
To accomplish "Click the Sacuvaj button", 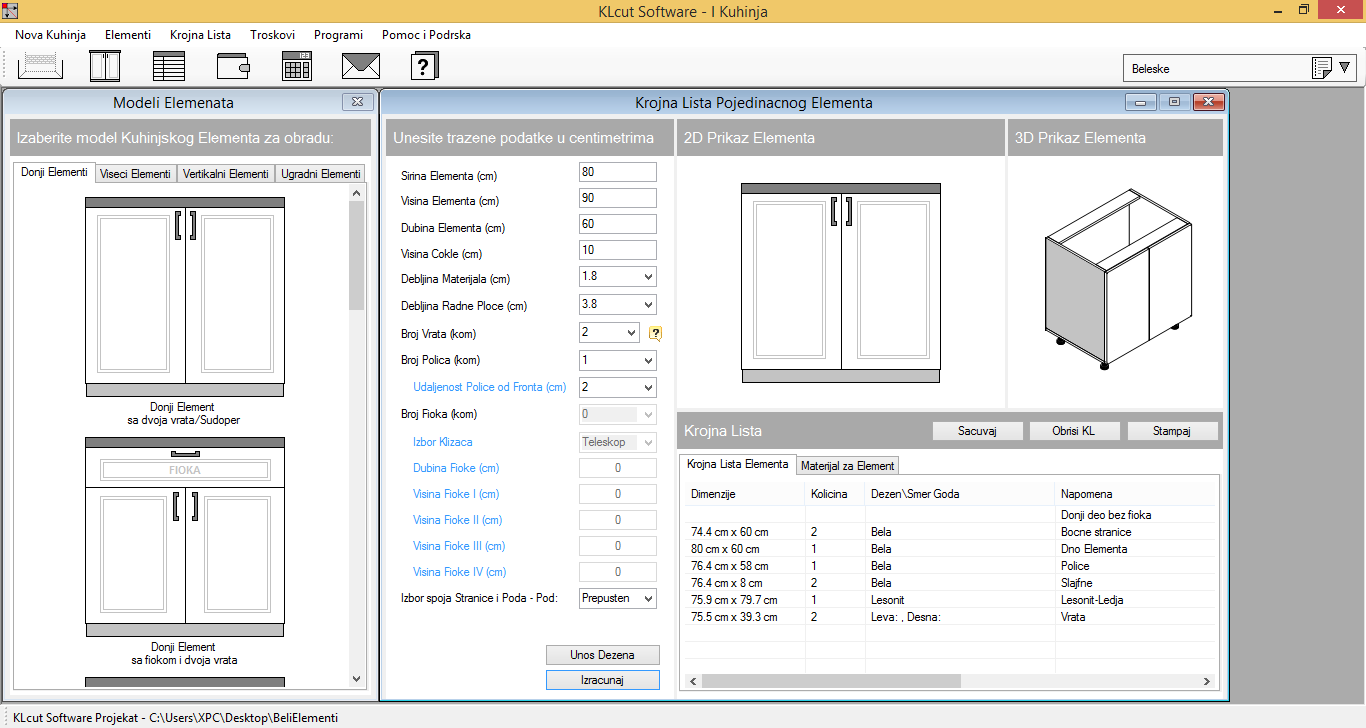I will point(978,431).
